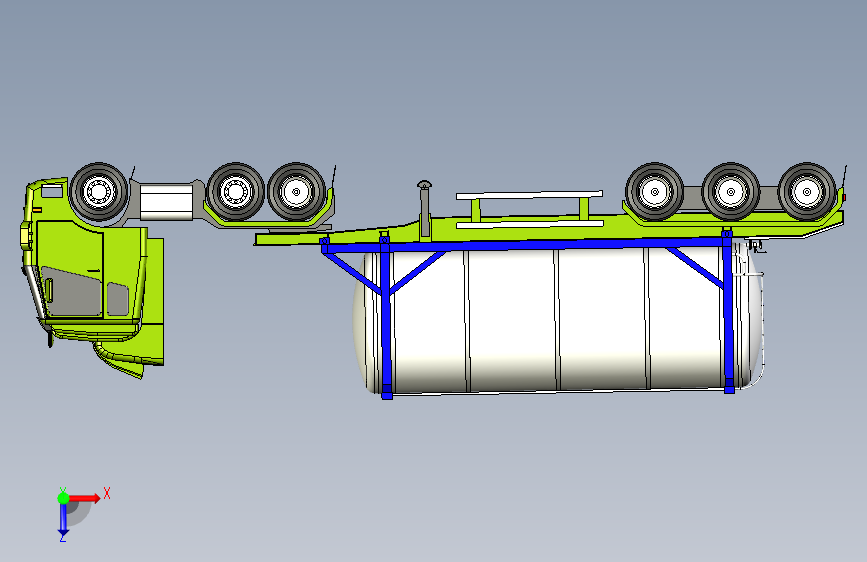Select the middle trailer axle wheel

tap(731, 192)
